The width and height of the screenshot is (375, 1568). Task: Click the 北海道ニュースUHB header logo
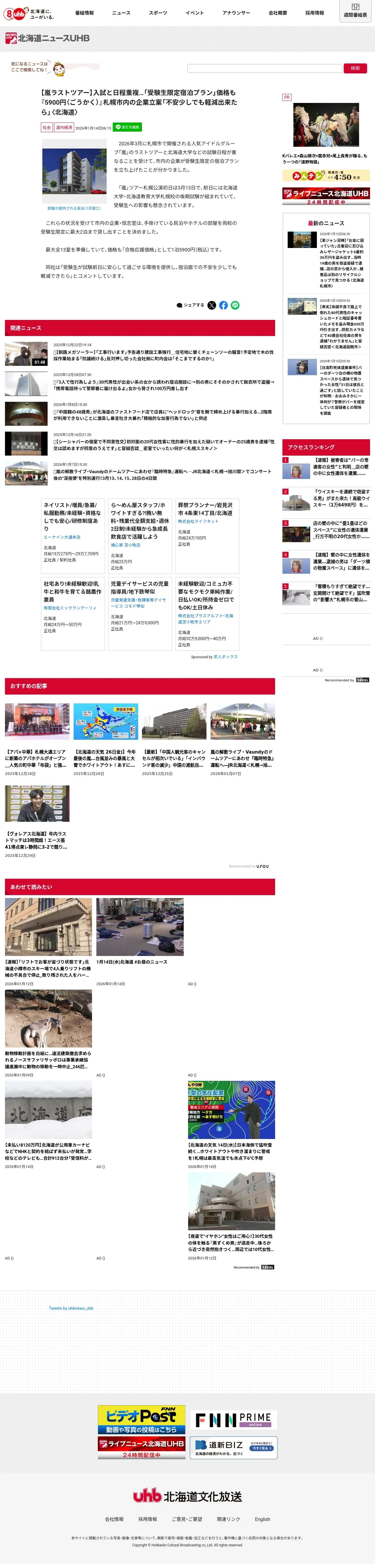pyautogui.click(x=47, y=38)
